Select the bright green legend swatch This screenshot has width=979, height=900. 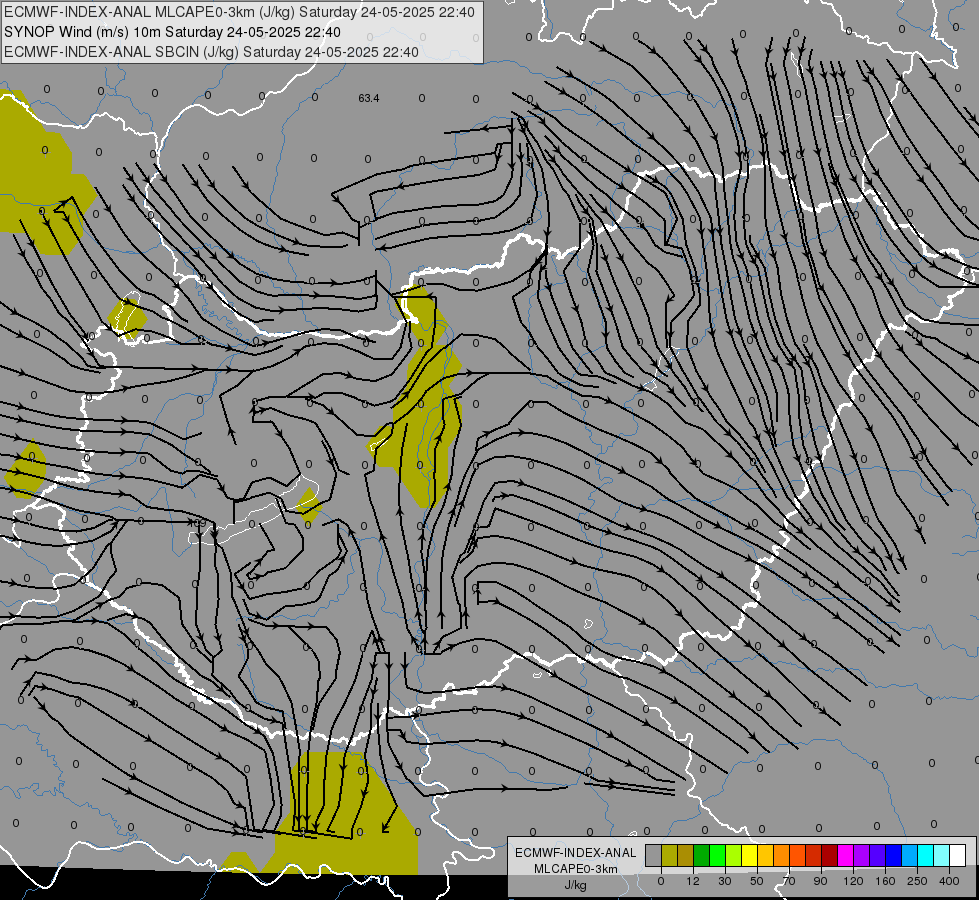[717, 856]
